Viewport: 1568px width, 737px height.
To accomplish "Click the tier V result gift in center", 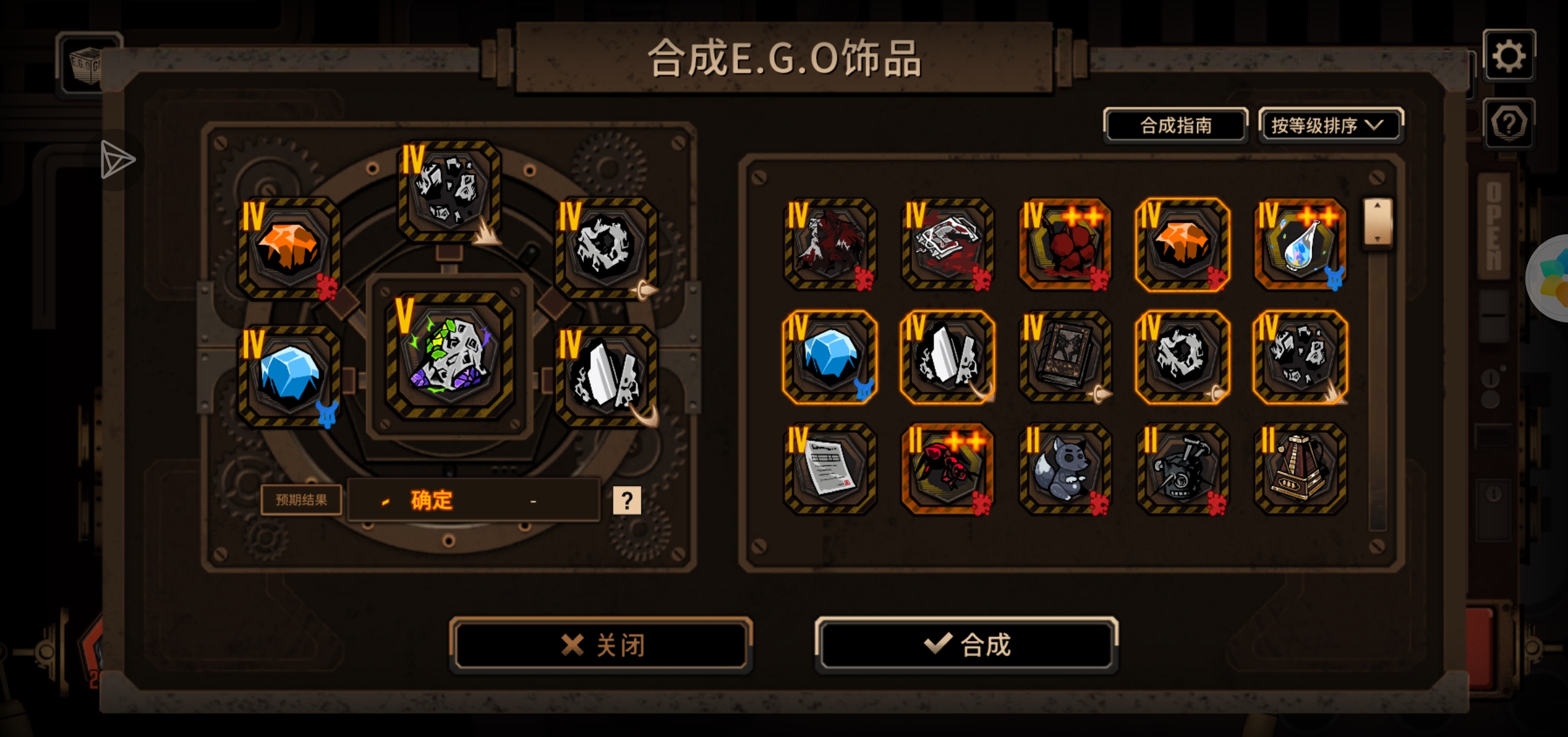I will point(449,355).
